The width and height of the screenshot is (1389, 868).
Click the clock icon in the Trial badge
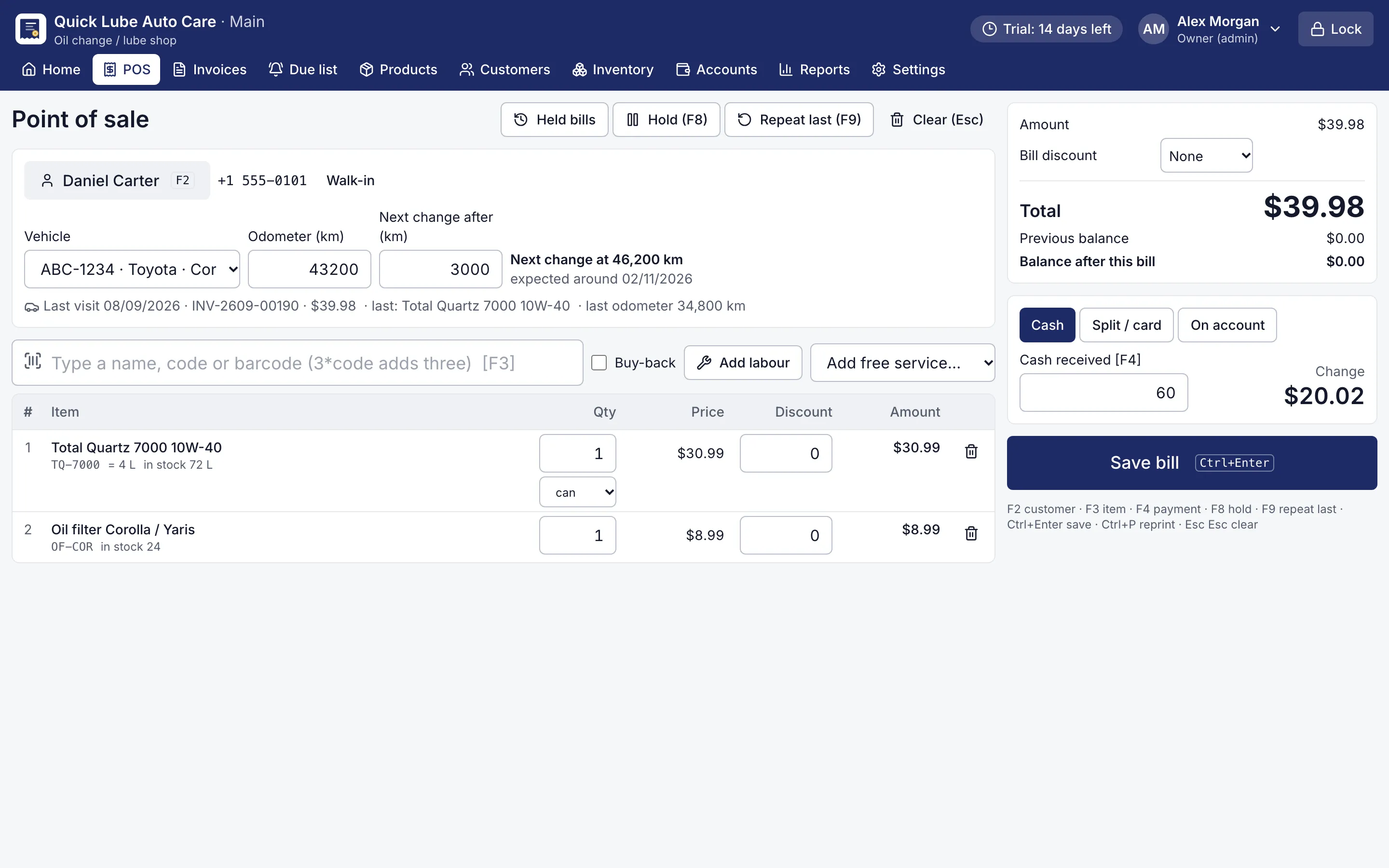[x=990, y=29]
